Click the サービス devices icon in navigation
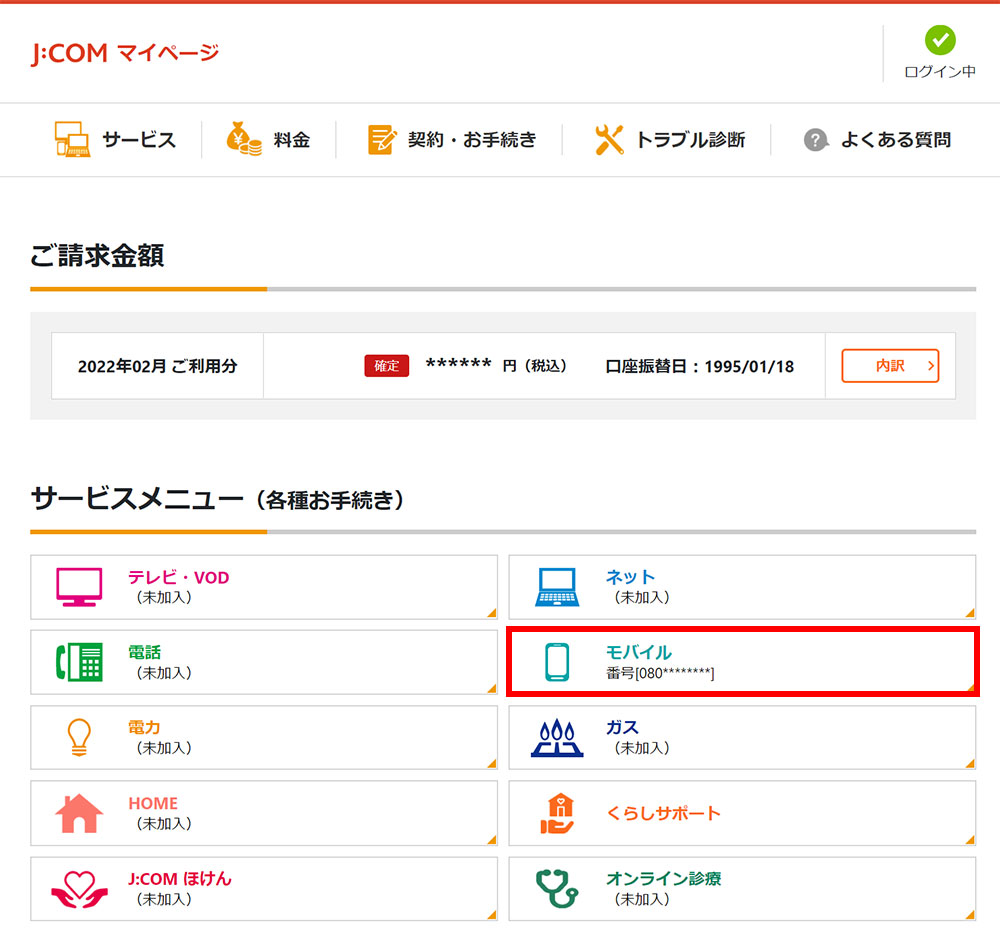 tap(72, 139)
